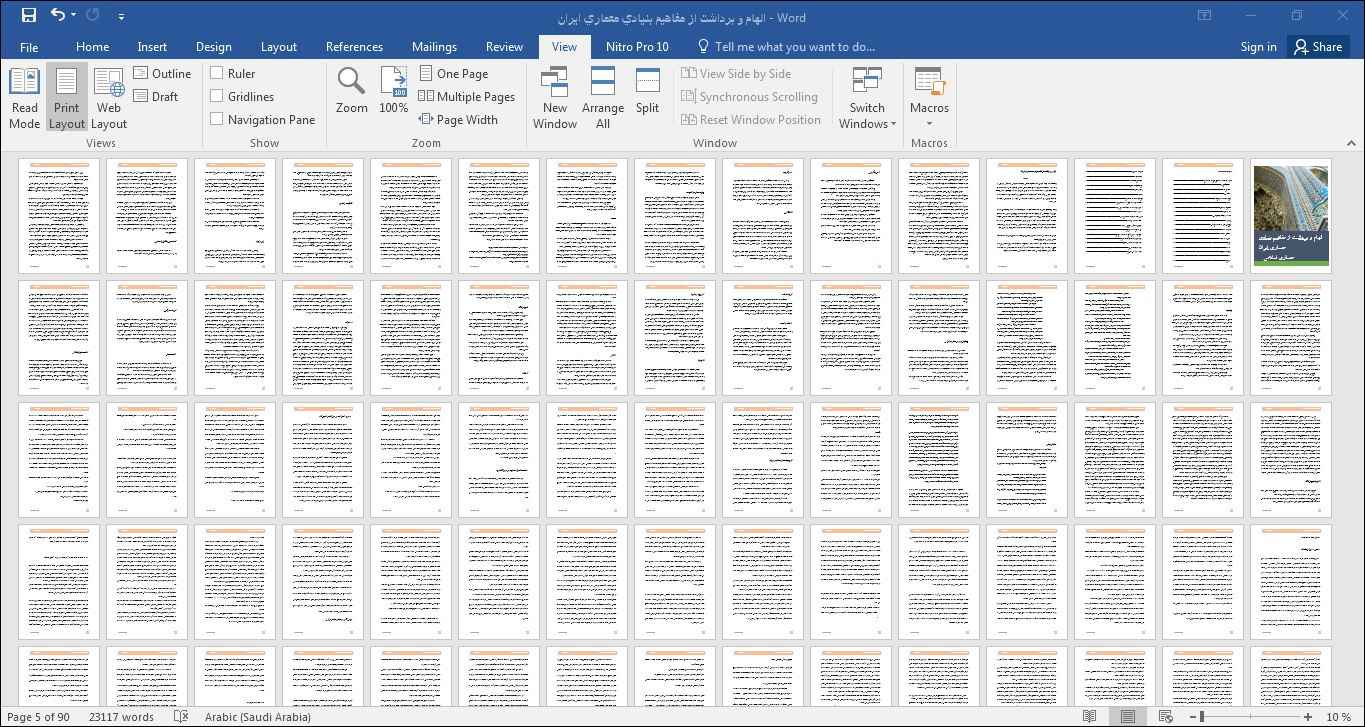Image resolution: width=1365 pixels, height=727 pixels.
Task: Choose One Page zoom
Action: click(x=453, y=74)
